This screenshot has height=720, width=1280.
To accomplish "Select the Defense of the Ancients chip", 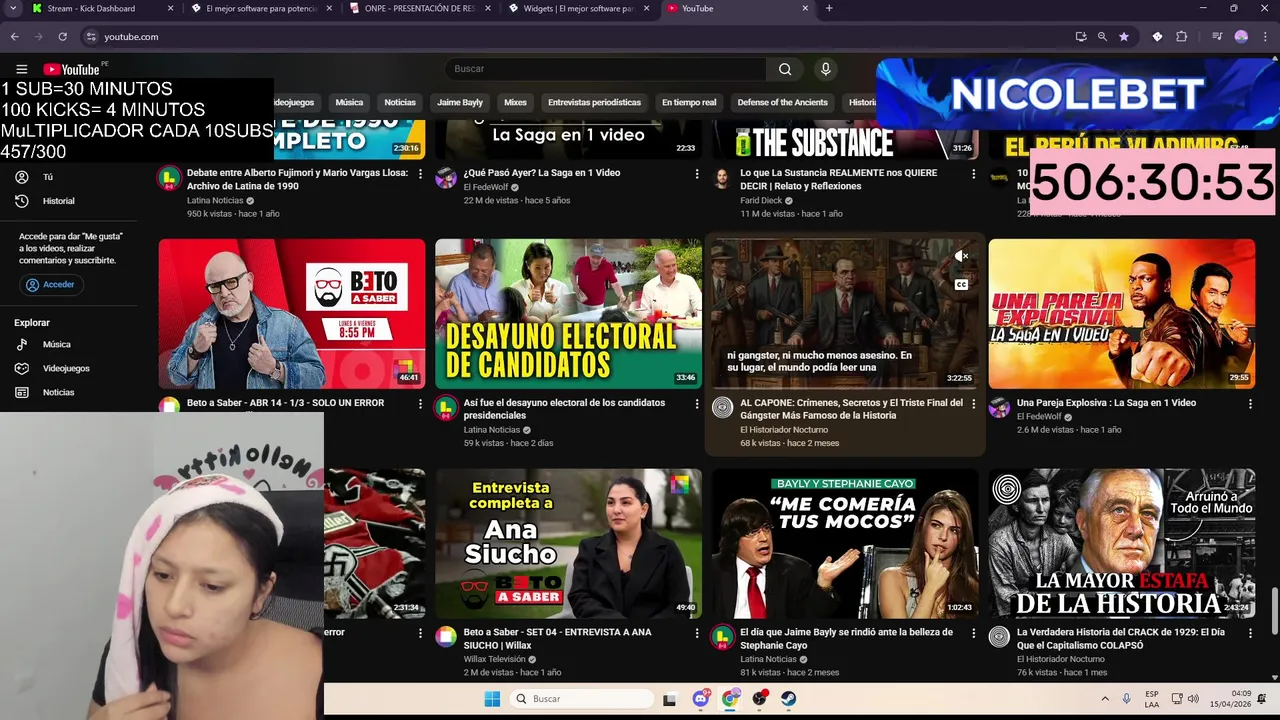I will click(x=782, y=102).
